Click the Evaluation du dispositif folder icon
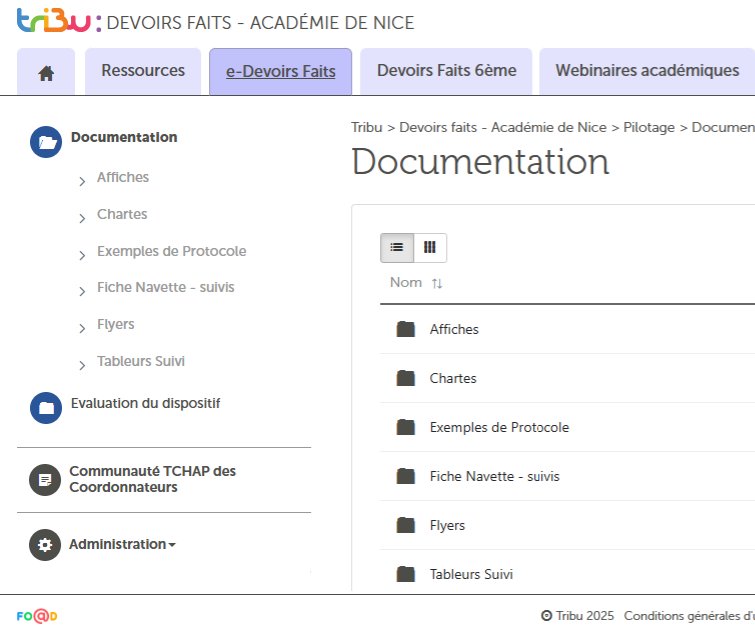 point(46,408)
